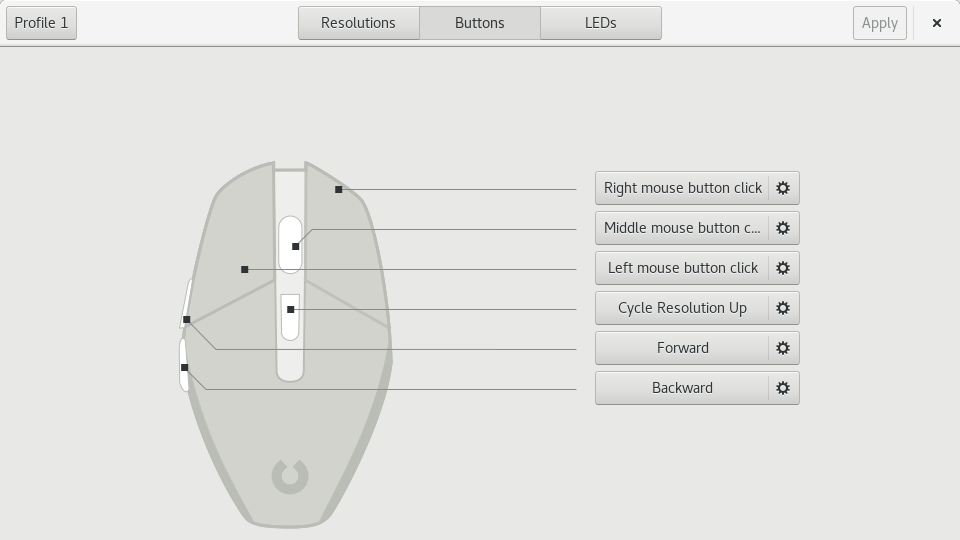This screenshot has height=540, width=960.
Task: Click gear icon beside Middle mouse button
Action: [783, 228]
